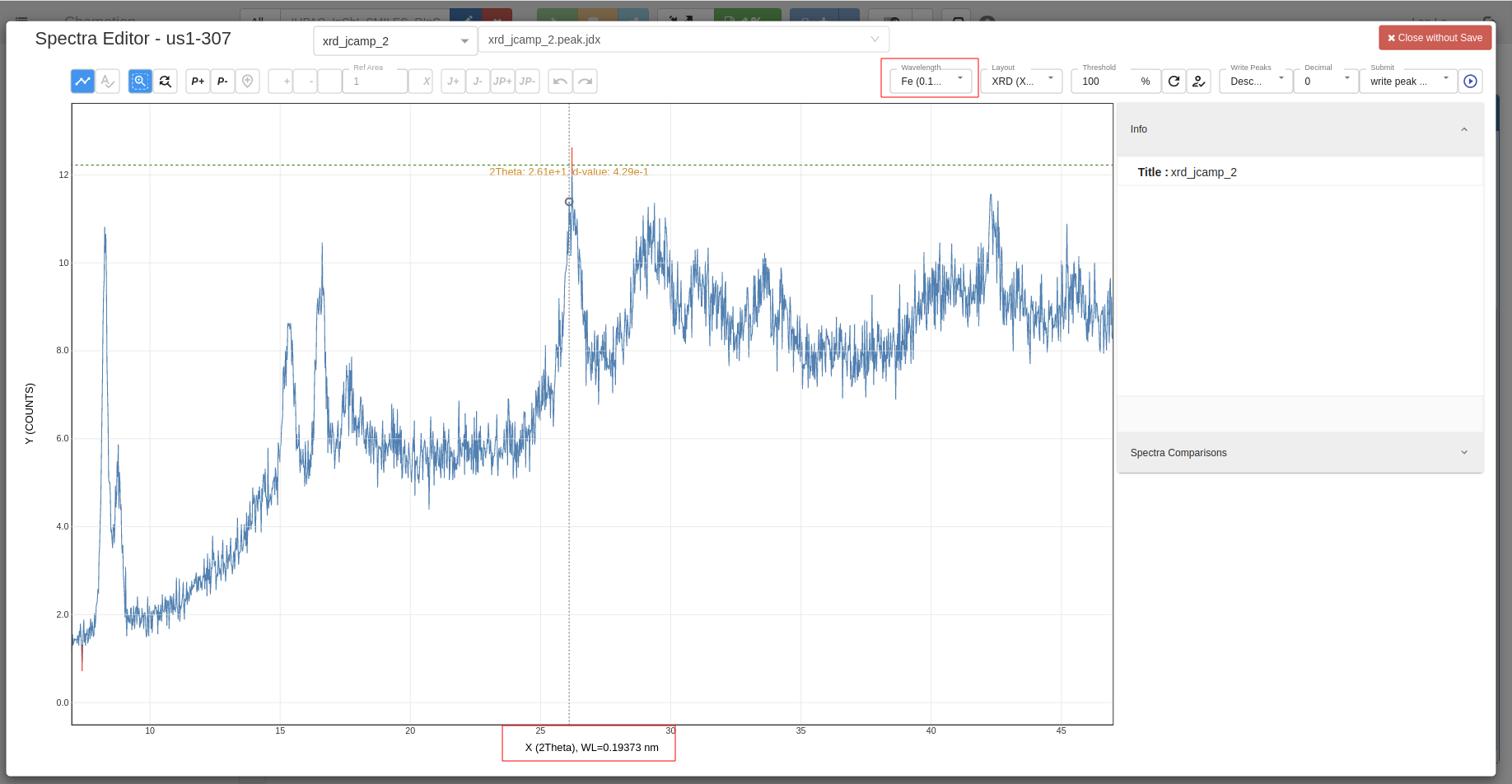Reset the chart zoom view

click(165, 81)
